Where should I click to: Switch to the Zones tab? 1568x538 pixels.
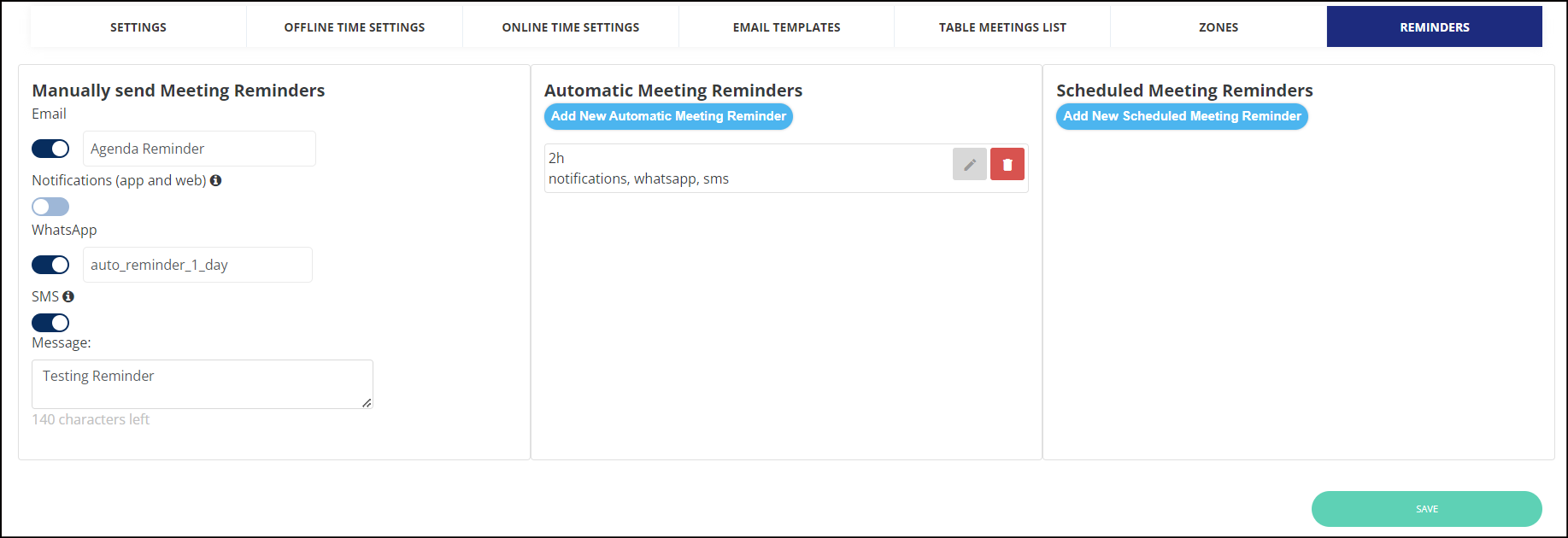coord(1219,27)
